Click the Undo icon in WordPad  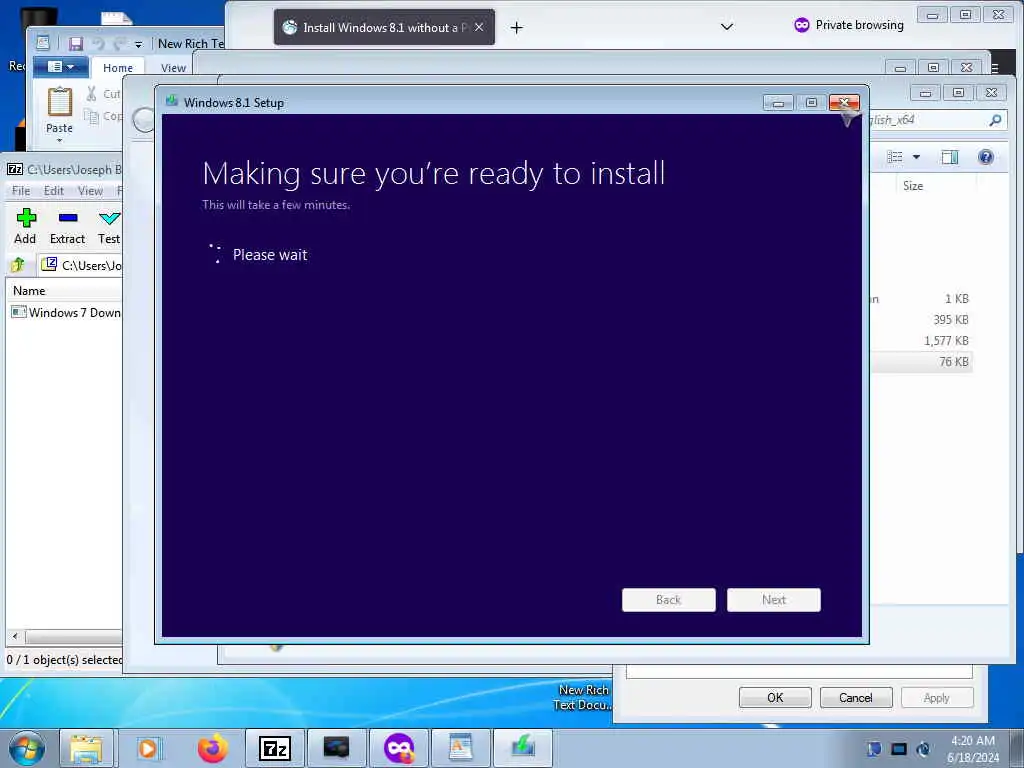(98, 44)
